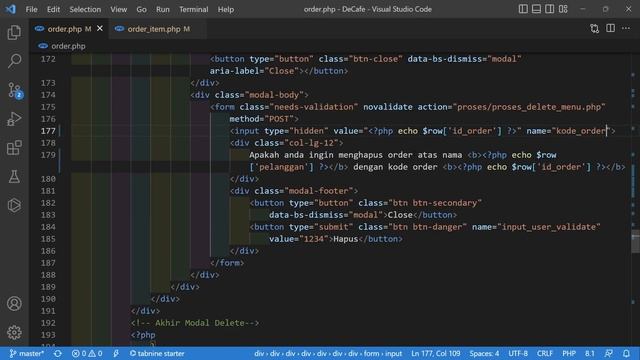Click the 'Akhir Modal Delete' comment
Screen dimensions: 640x360
(200, 323)
